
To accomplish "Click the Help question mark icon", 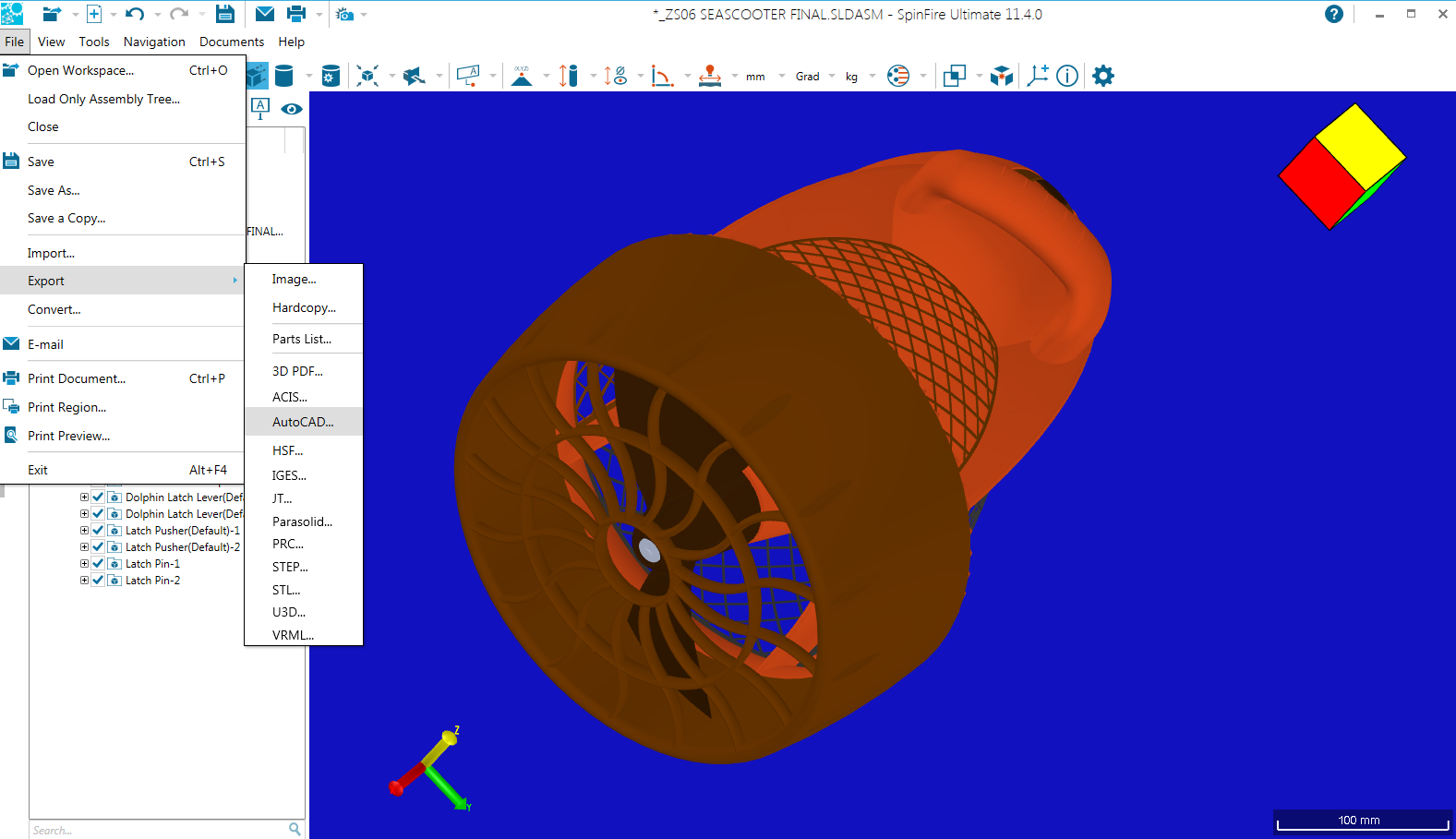I will (x=1333, y=14).
